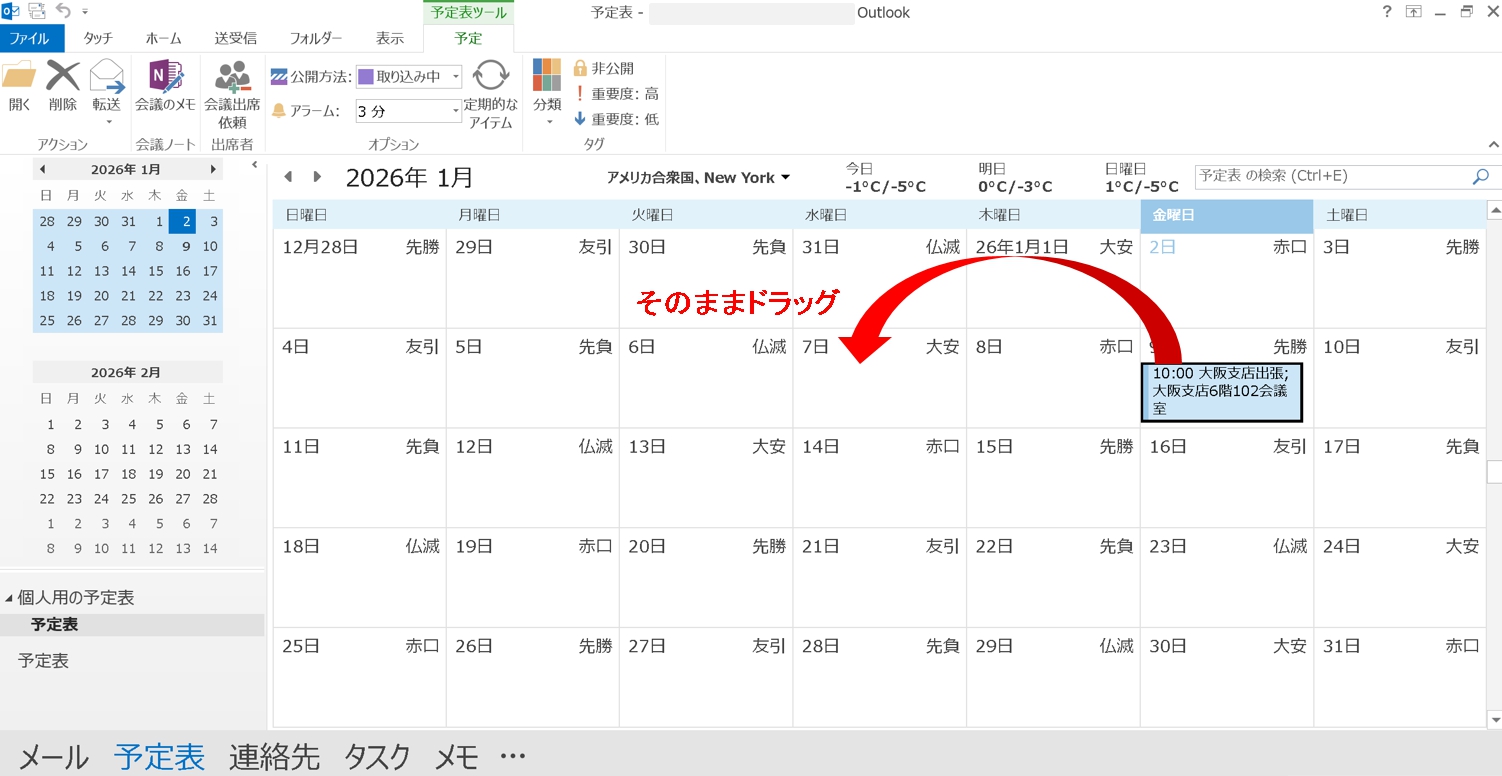1502x776 pixels.
Task: Expand the New York weather location dropdown
Action: pyautogui.click(x=785, y=178)
